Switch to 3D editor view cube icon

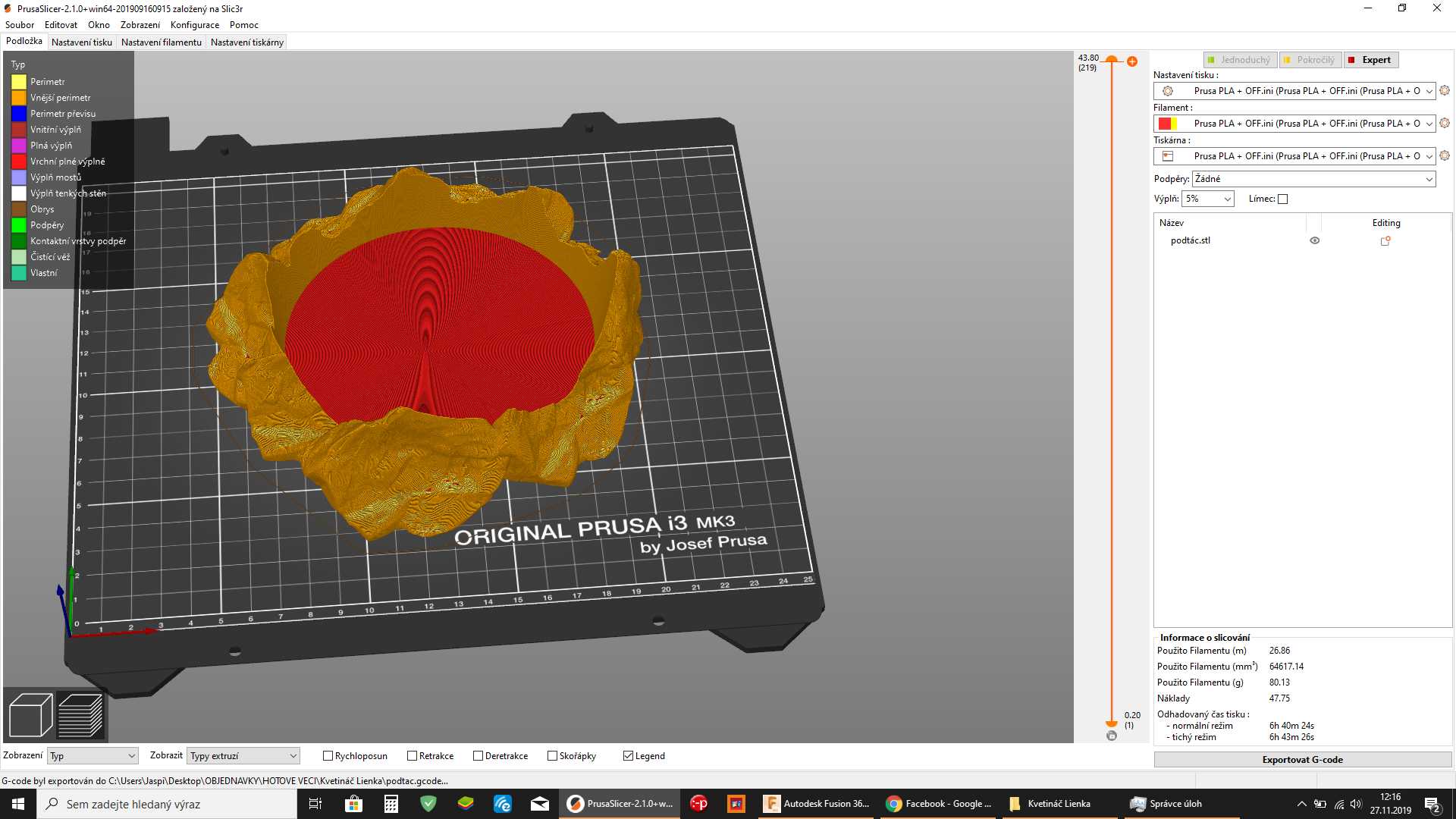pyautogui.click(x=30, y=715)
